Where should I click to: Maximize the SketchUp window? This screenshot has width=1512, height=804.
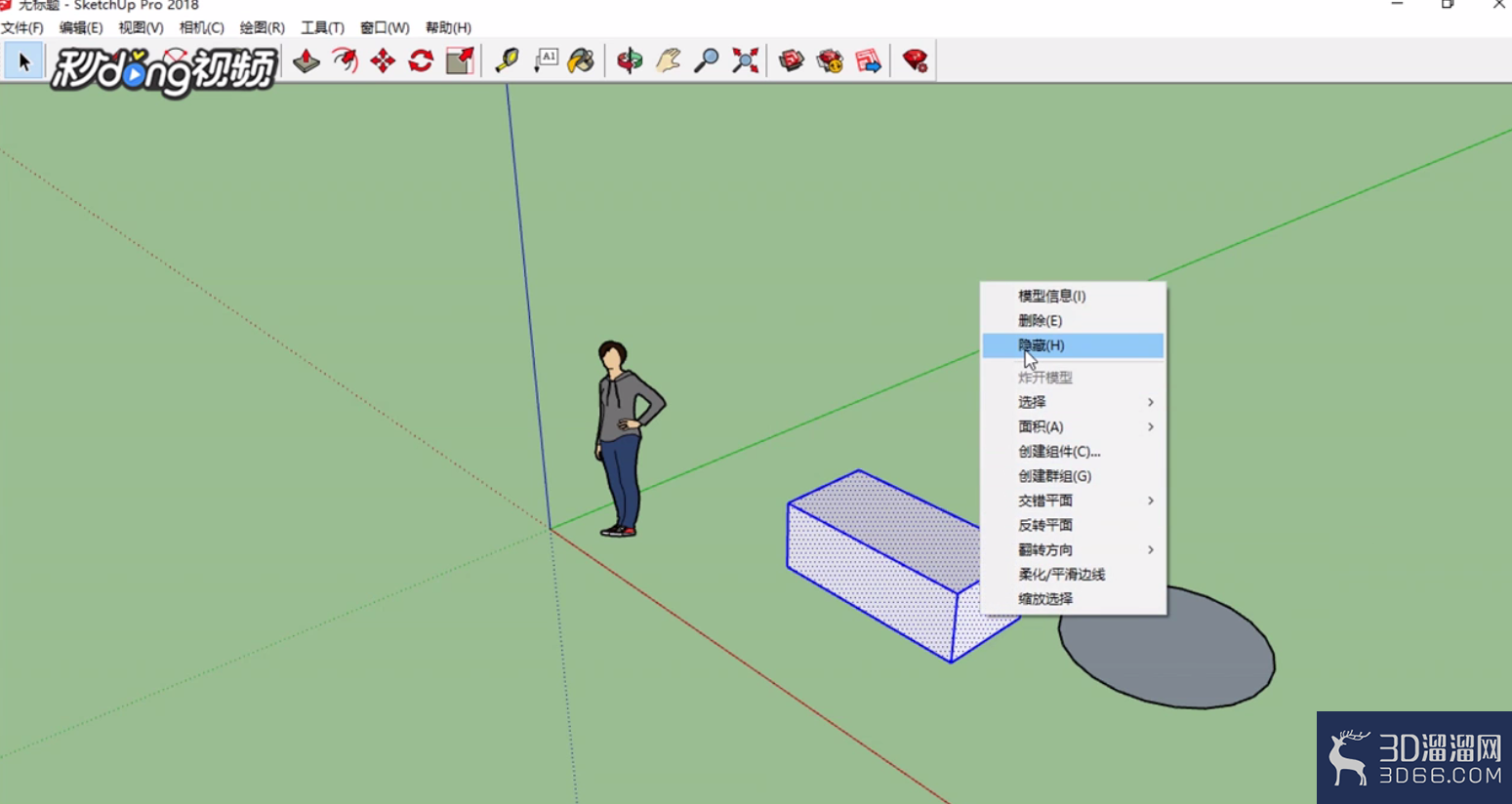point(1448,6)
